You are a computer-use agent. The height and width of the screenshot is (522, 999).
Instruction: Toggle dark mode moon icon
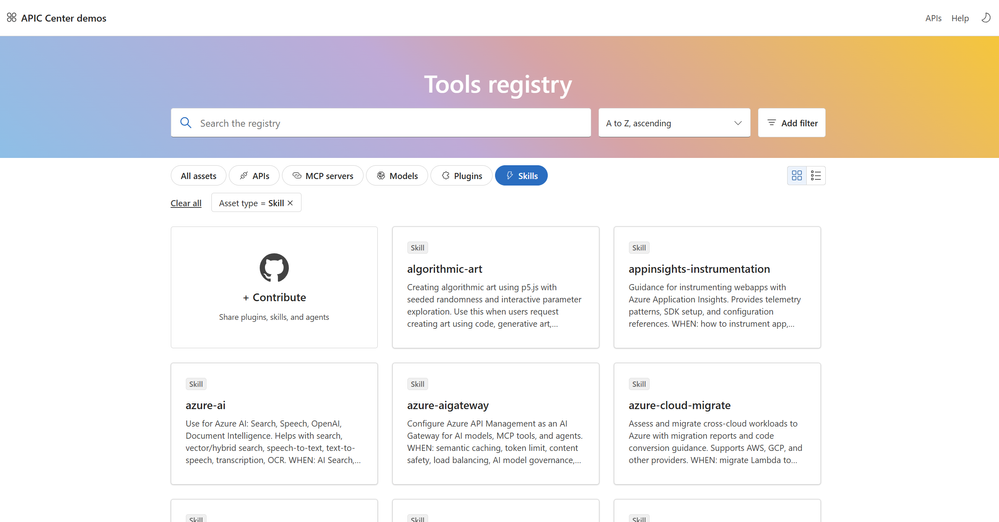(x=986, y=18)
